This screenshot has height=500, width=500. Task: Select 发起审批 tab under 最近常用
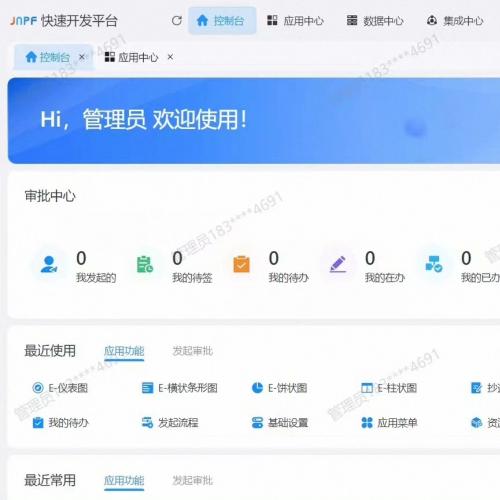point(192,481)
